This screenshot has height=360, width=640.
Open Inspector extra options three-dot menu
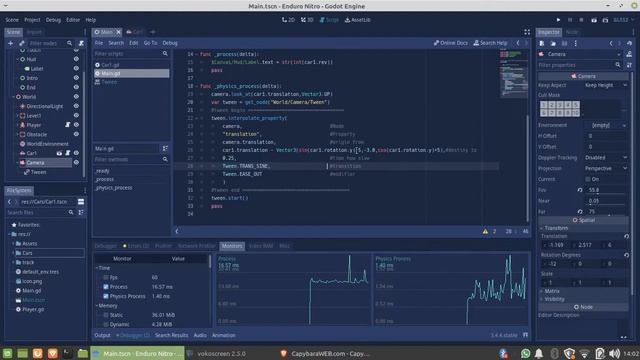576,43
